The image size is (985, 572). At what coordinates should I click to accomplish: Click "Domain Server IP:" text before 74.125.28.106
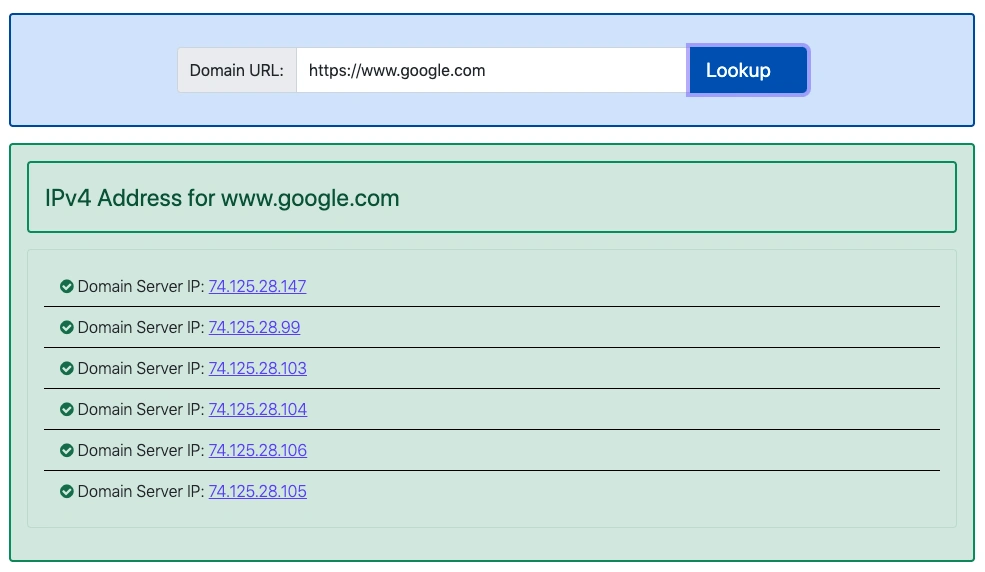coord(141,451)
